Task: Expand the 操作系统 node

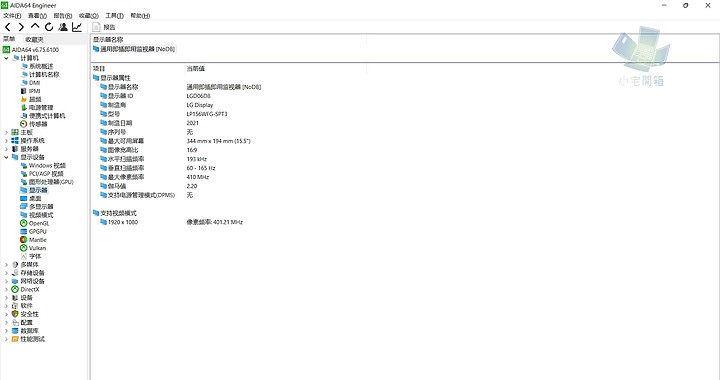Action: pyautogui.click(x=6, y=140)
